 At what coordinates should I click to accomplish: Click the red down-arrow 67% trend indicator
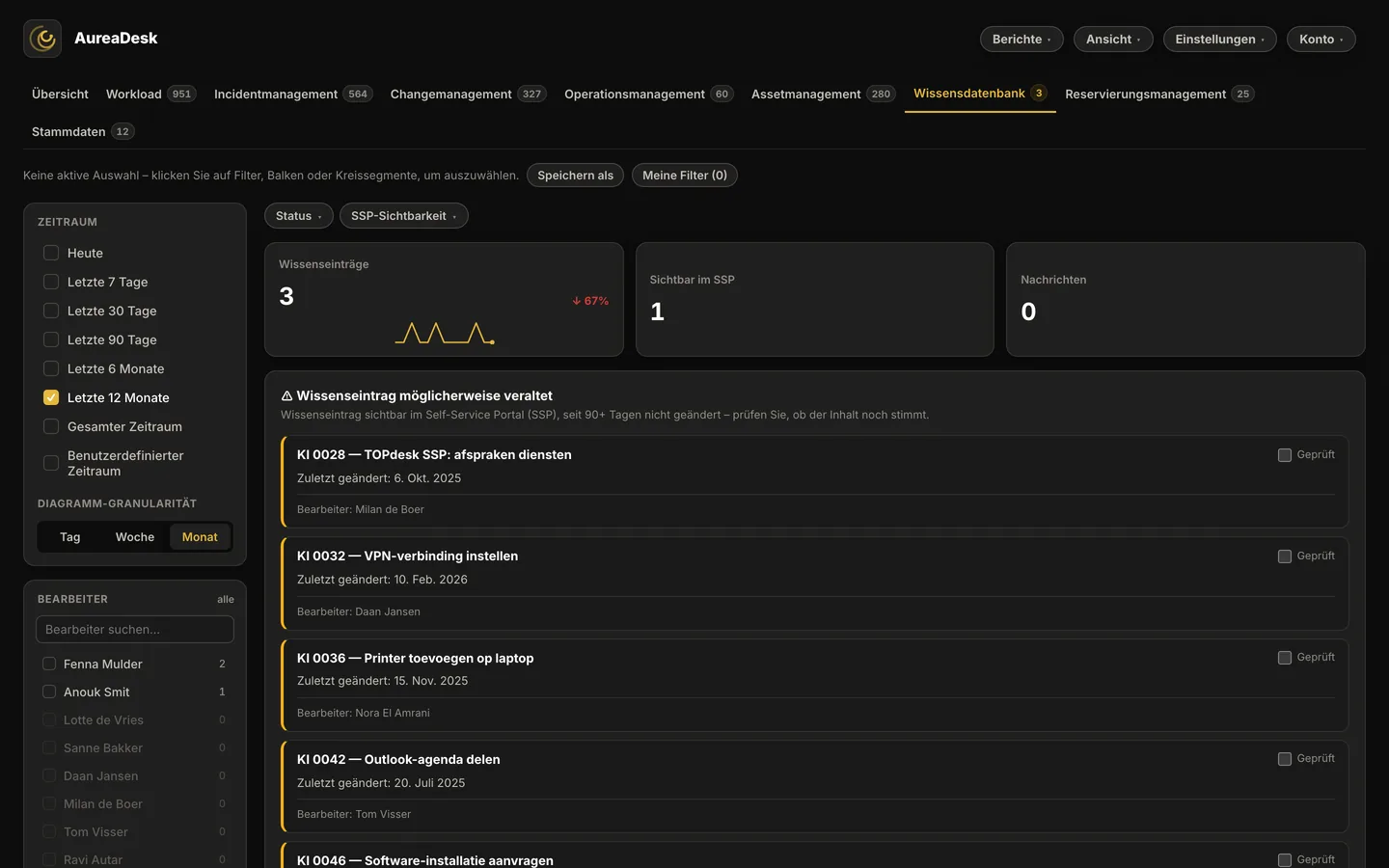(590, 301)
